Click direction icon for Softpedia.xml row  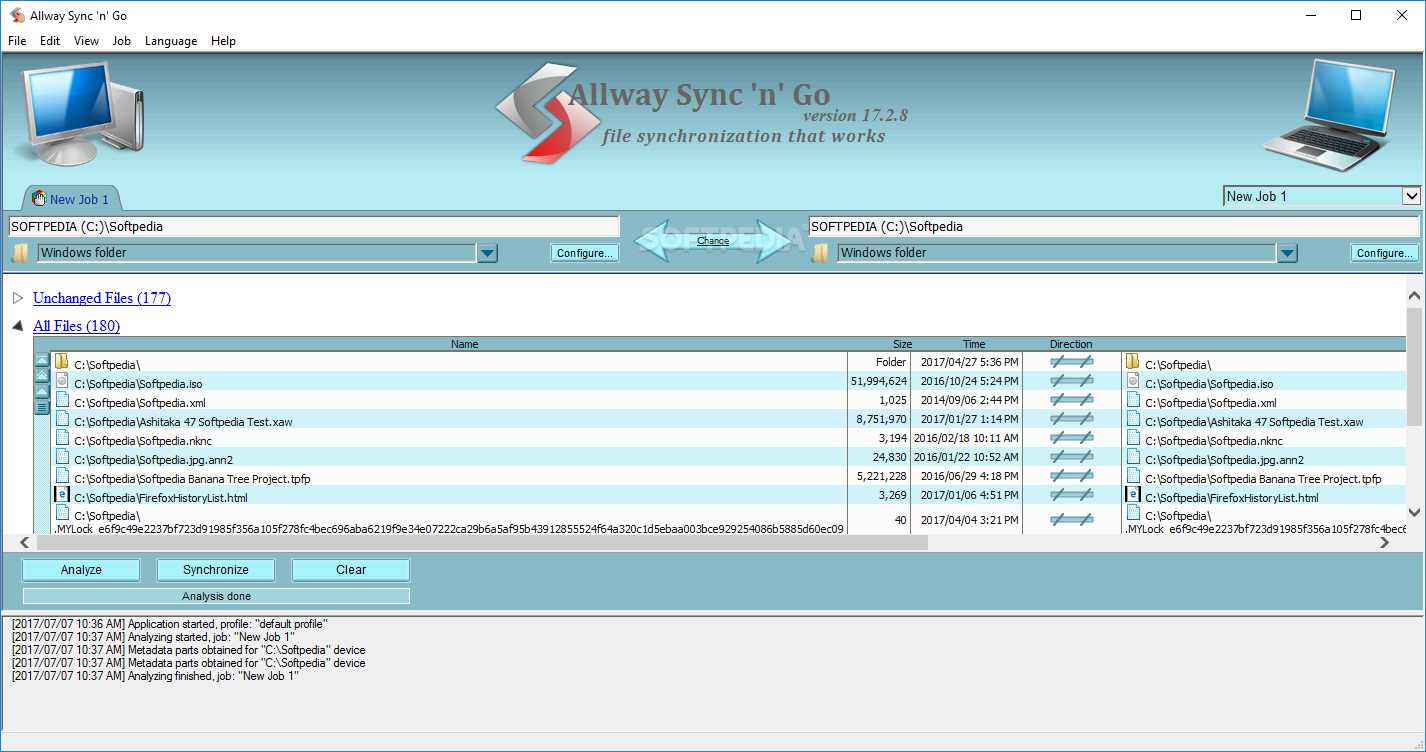1071,400
